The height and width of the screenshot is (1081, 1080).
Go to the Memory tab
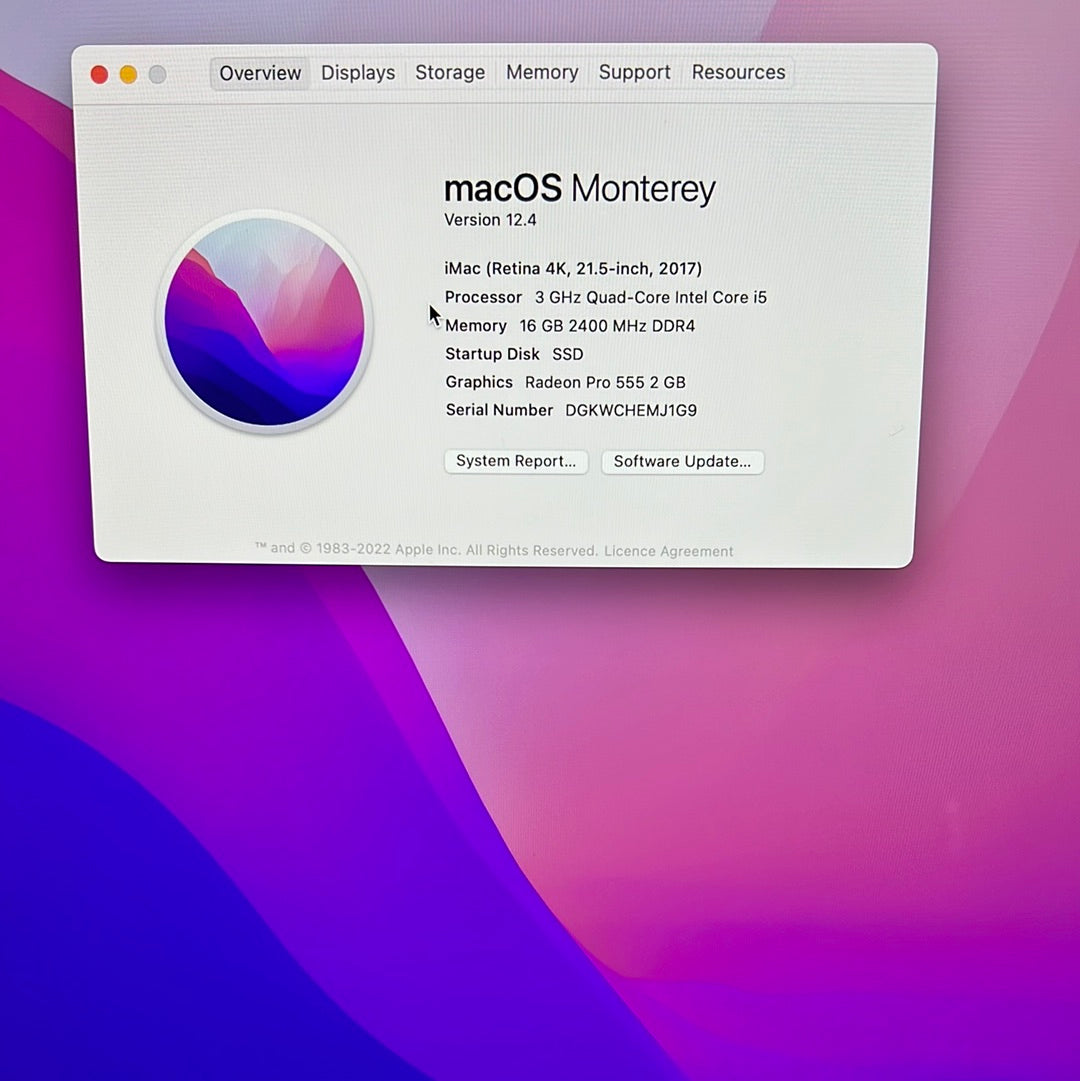click(x=542, y=73)
